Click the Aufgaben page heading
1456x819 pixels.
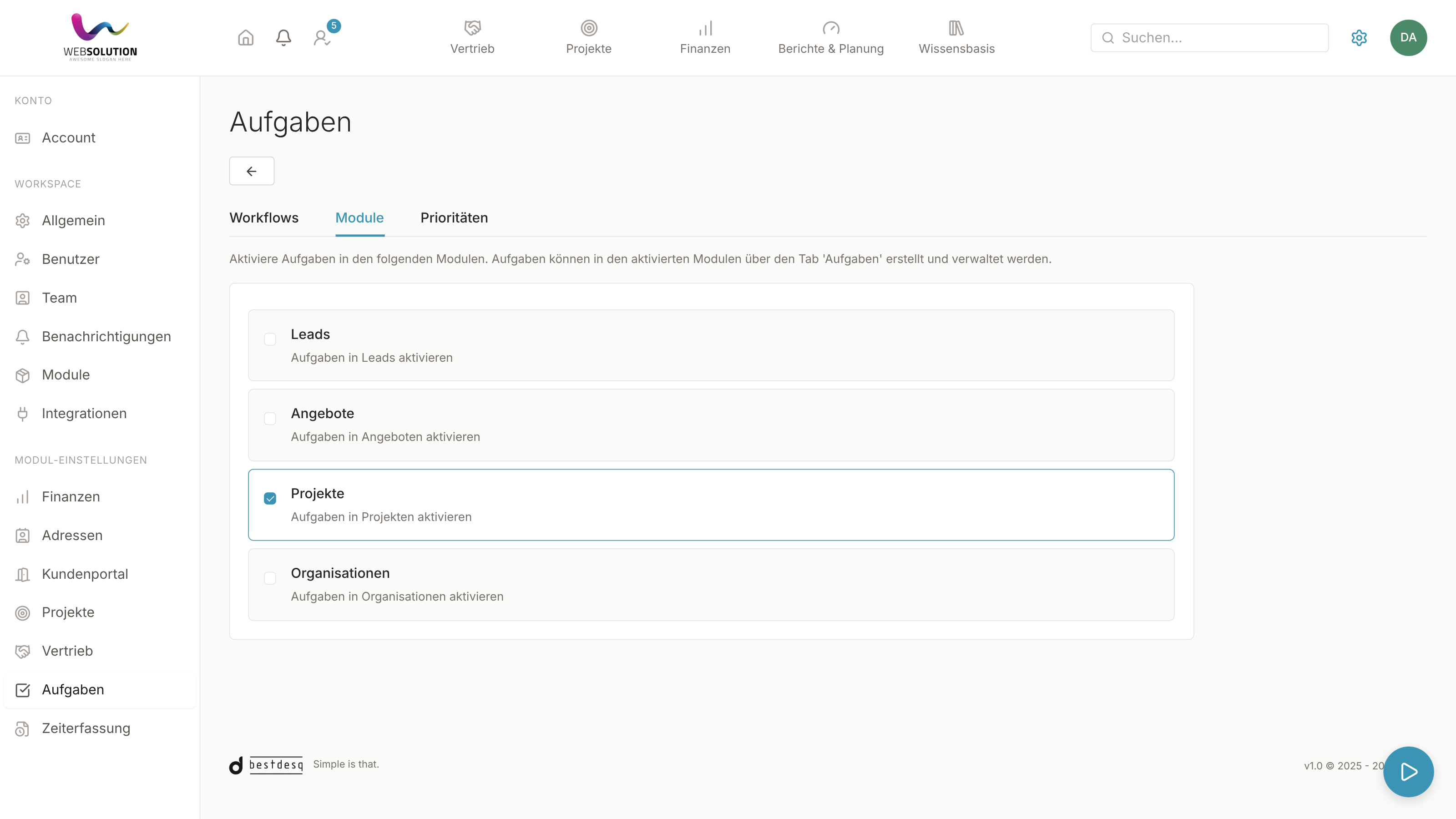point(291,122)
